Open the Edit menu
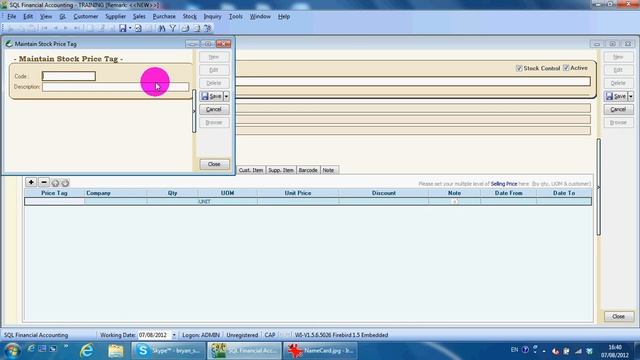 click(x=28, y=16)
